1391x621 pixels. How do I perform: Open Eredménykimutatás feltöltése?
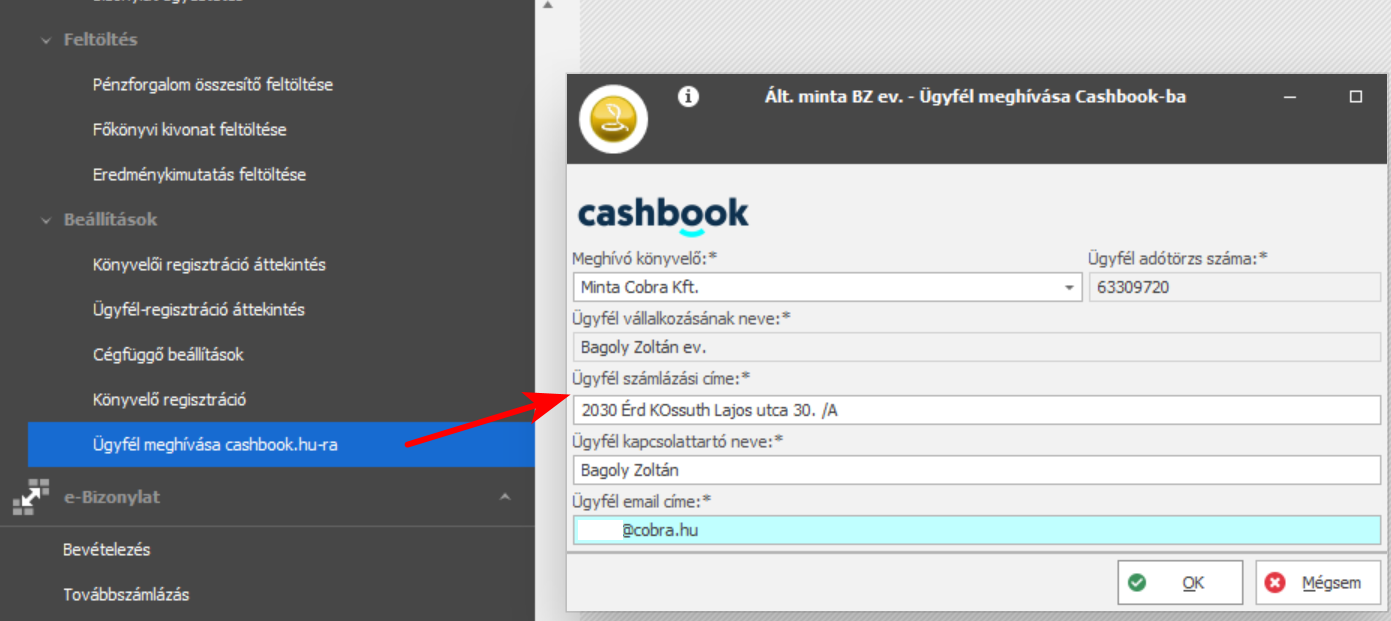[x=199, y=175]
